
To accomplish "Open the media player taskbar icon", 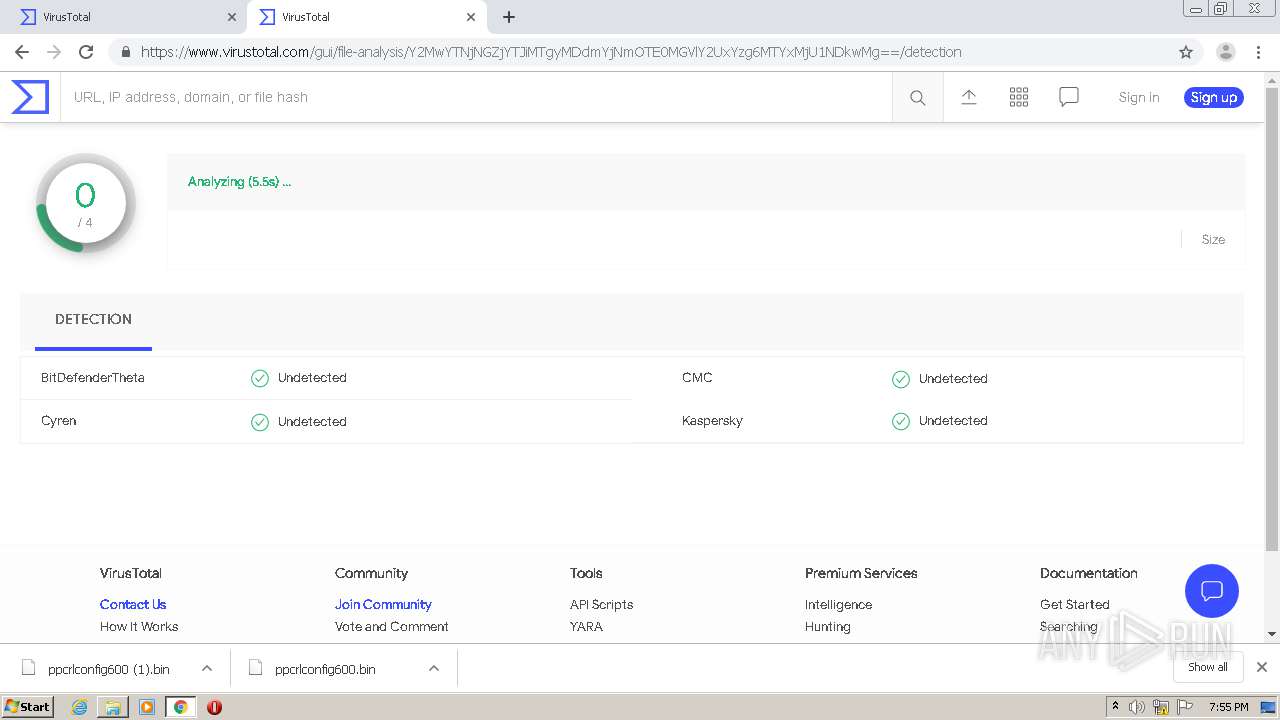I will tap(147, 707).
